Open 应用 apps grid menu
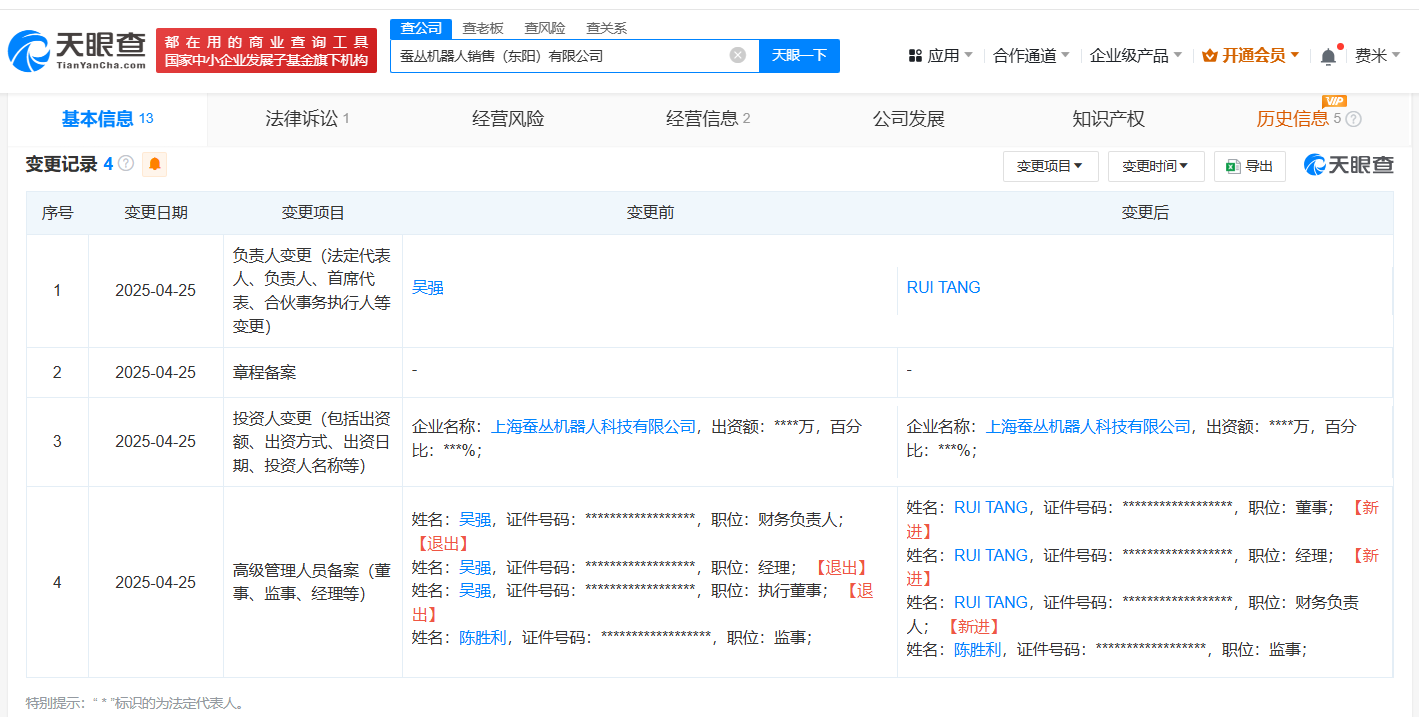This screenshot has width=1419, height=717. [x=939, y=56]
